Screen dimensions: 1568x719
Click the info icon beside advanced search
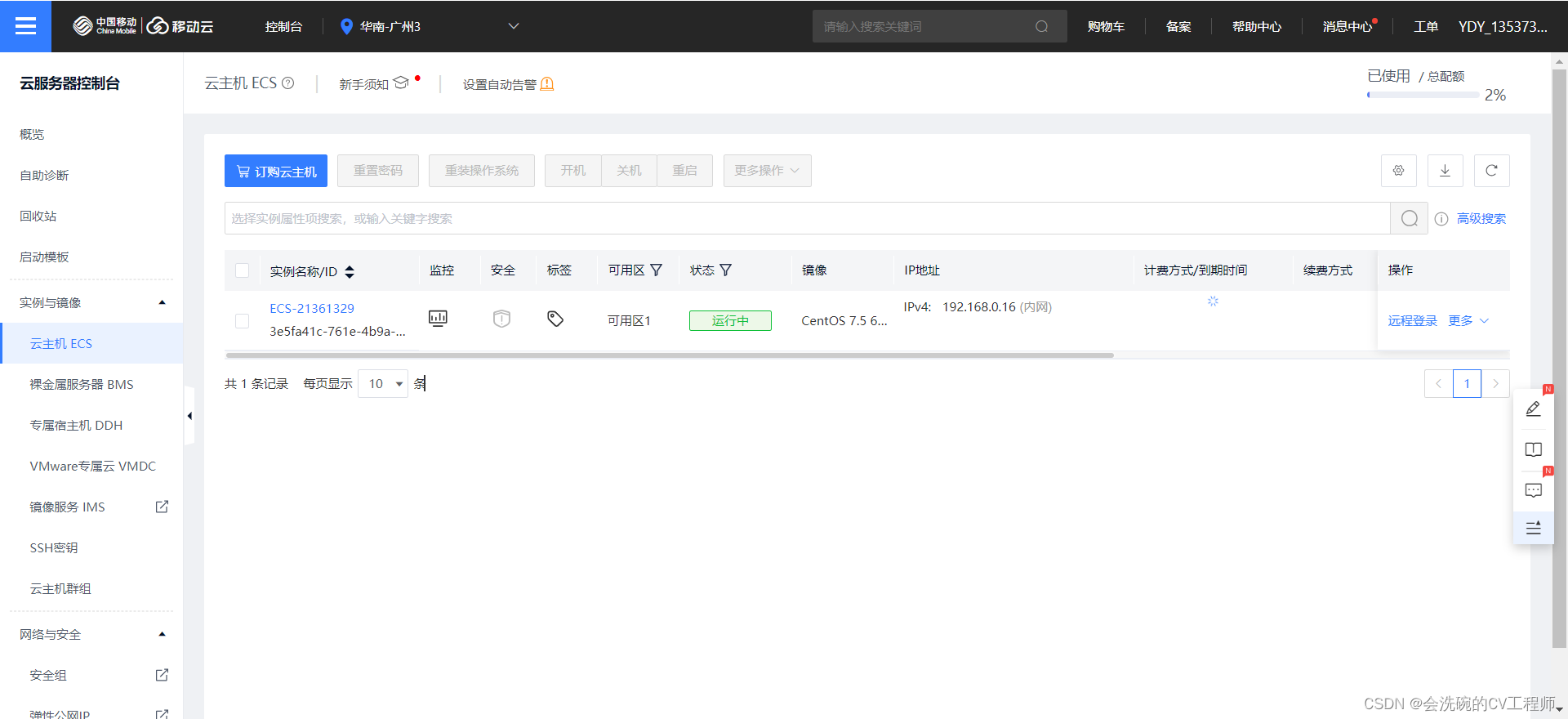[x=1441, y=219]
